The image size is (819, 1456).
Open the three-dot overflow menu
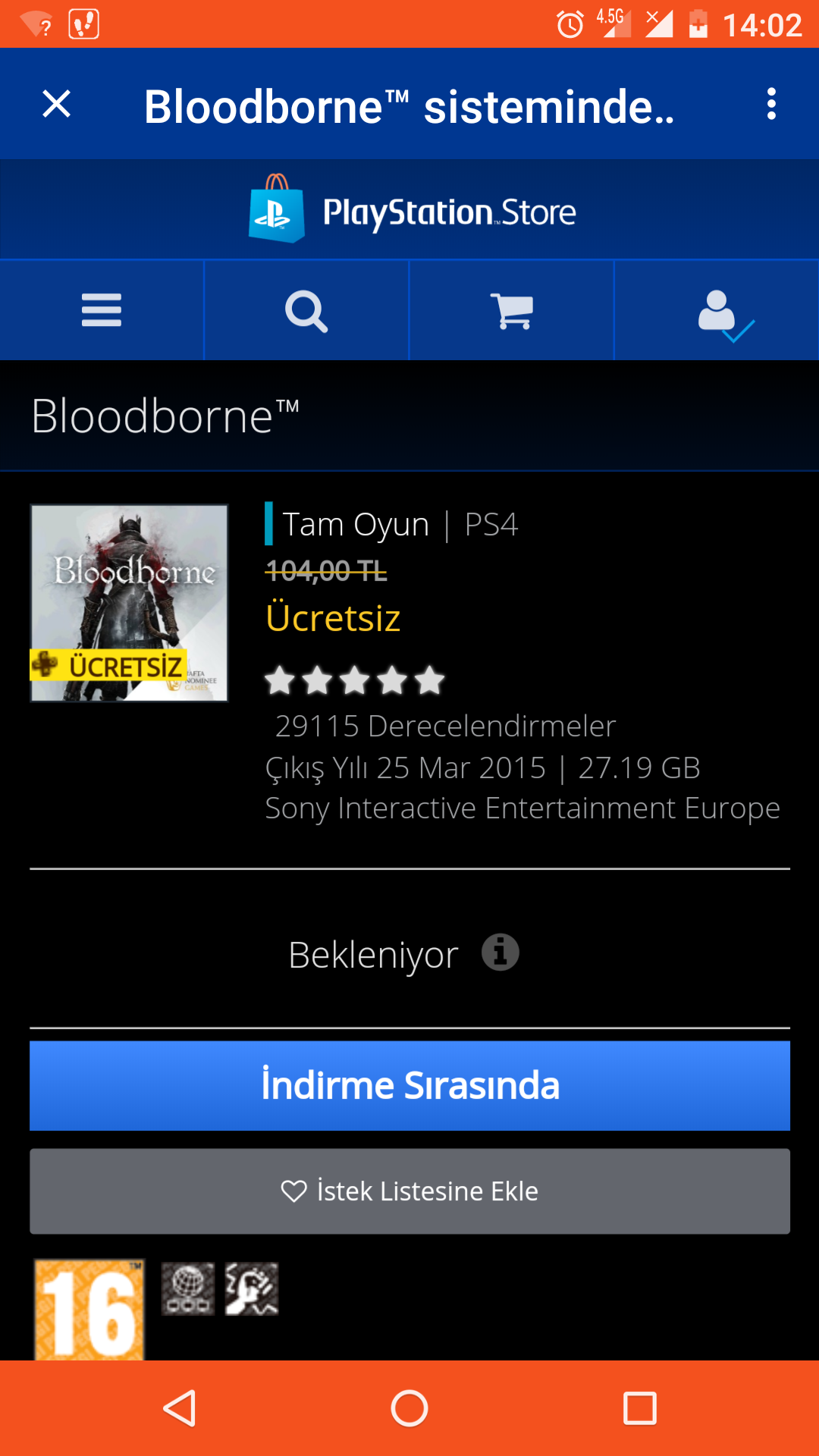click(771, 104)
